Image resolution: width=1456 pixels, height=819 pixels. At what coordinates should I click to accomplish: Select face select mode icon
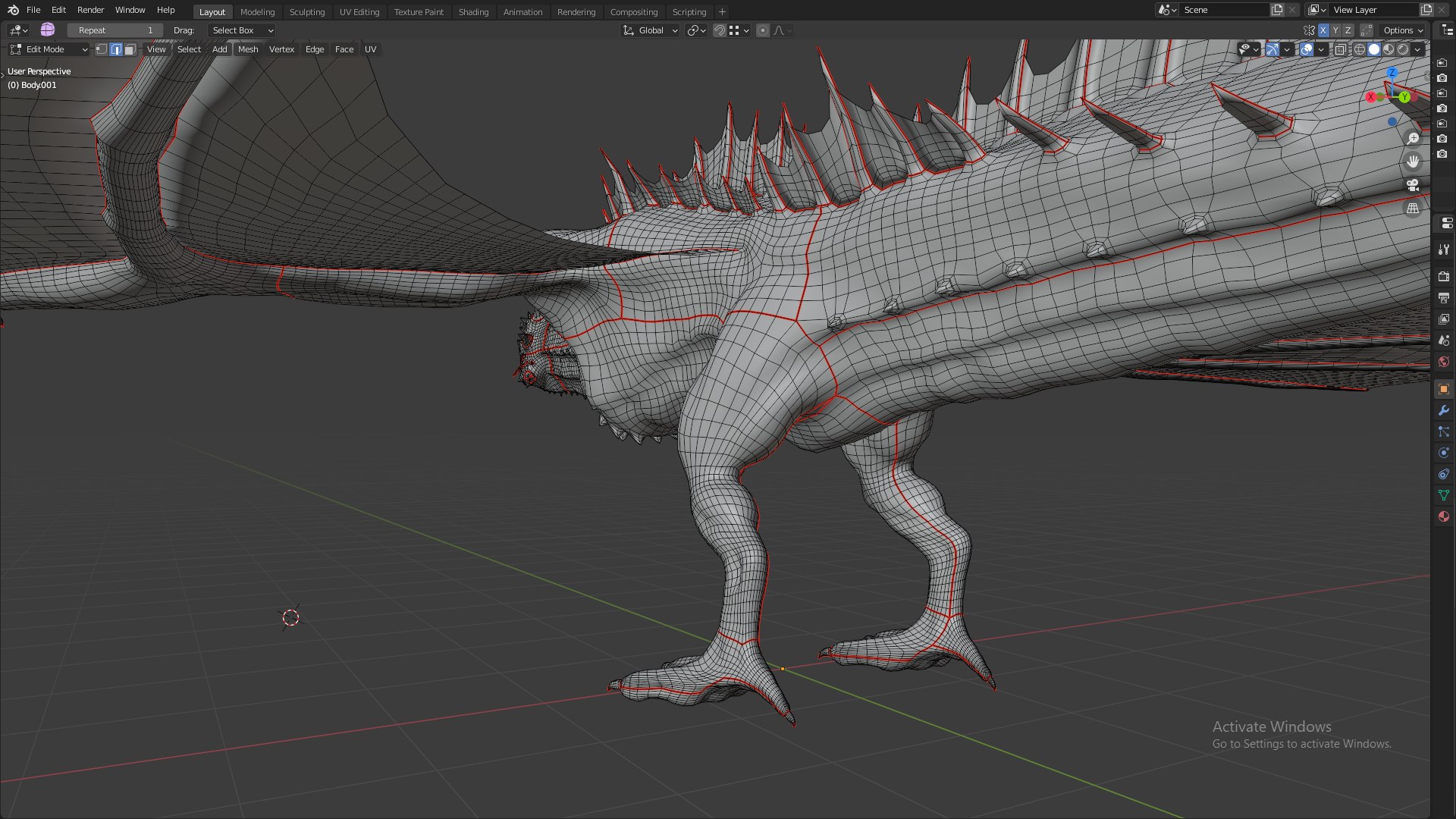click(130, 49)
